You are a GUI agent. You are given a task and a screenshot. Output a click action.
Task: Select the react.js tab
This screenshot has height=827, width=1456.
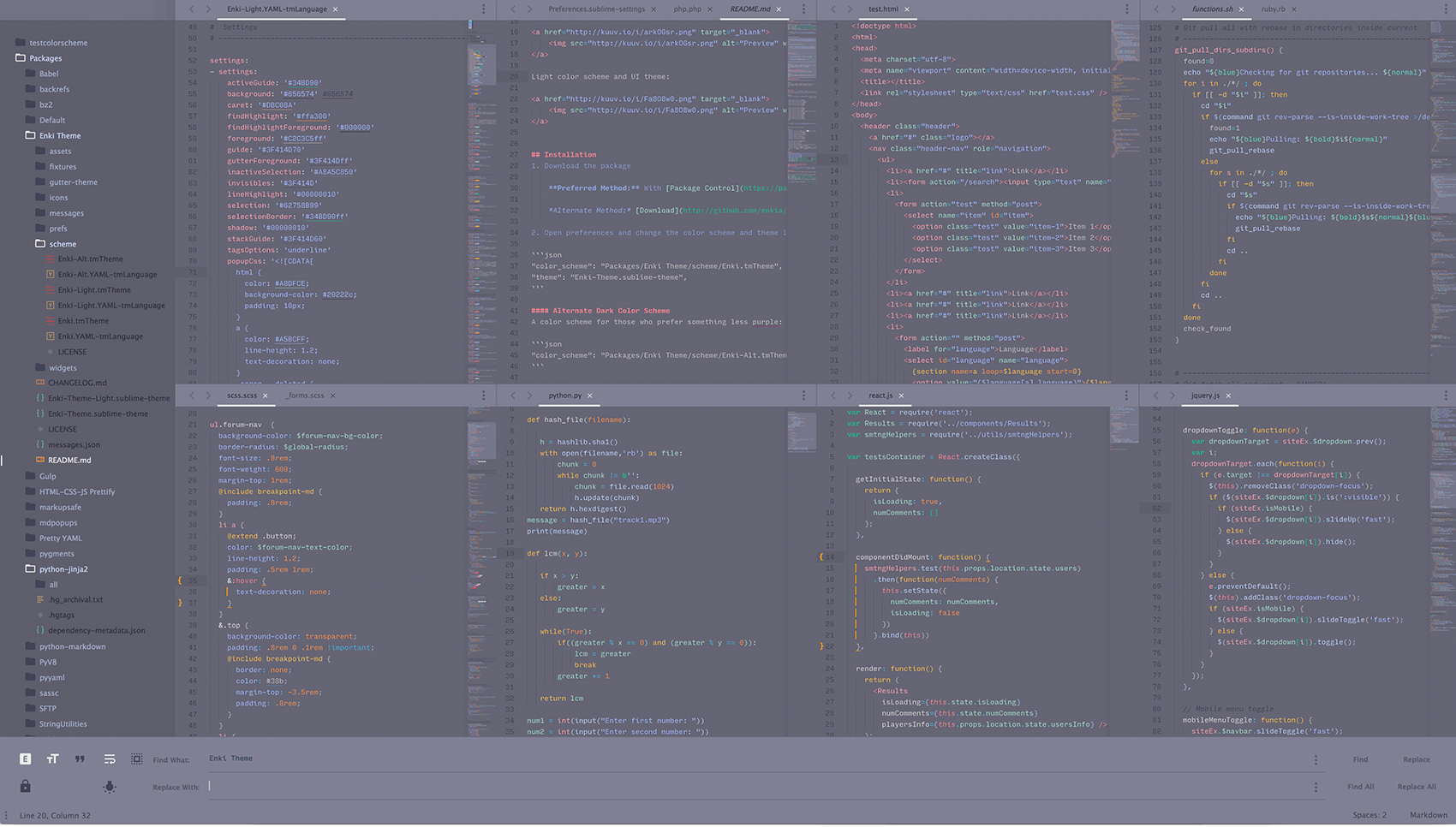[x=880, y=396]
